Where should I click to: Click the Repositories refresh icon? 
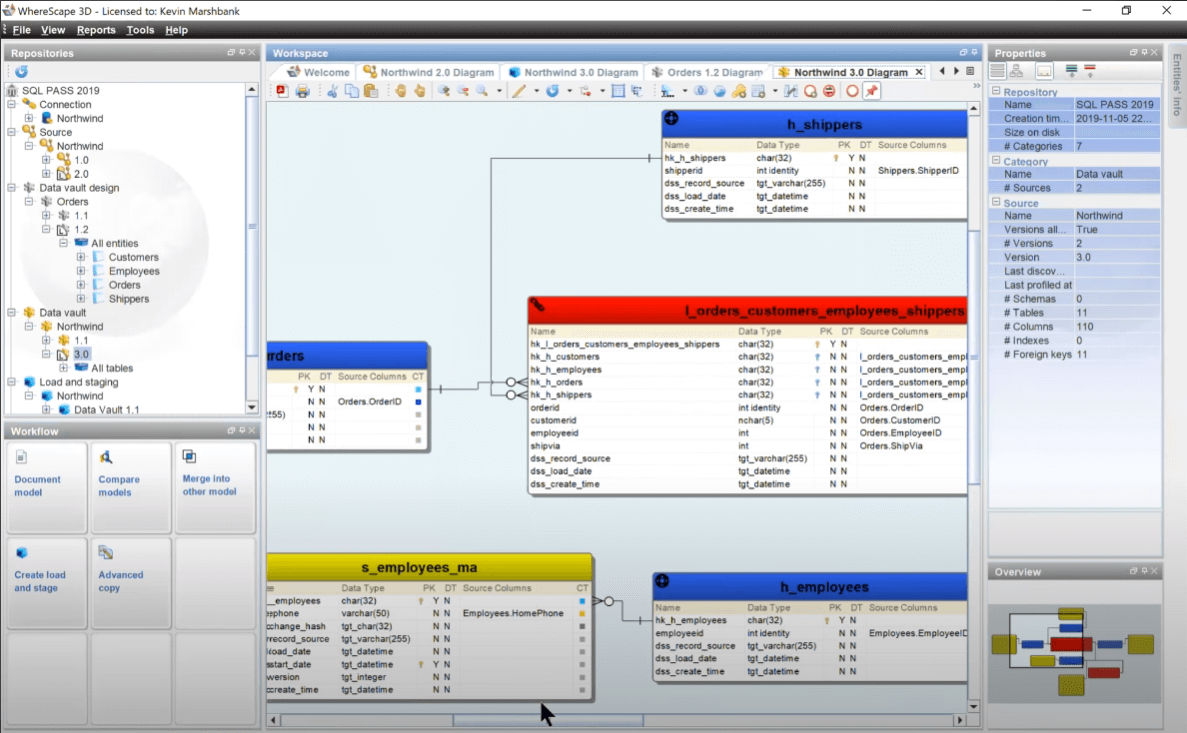pos(21,72)
